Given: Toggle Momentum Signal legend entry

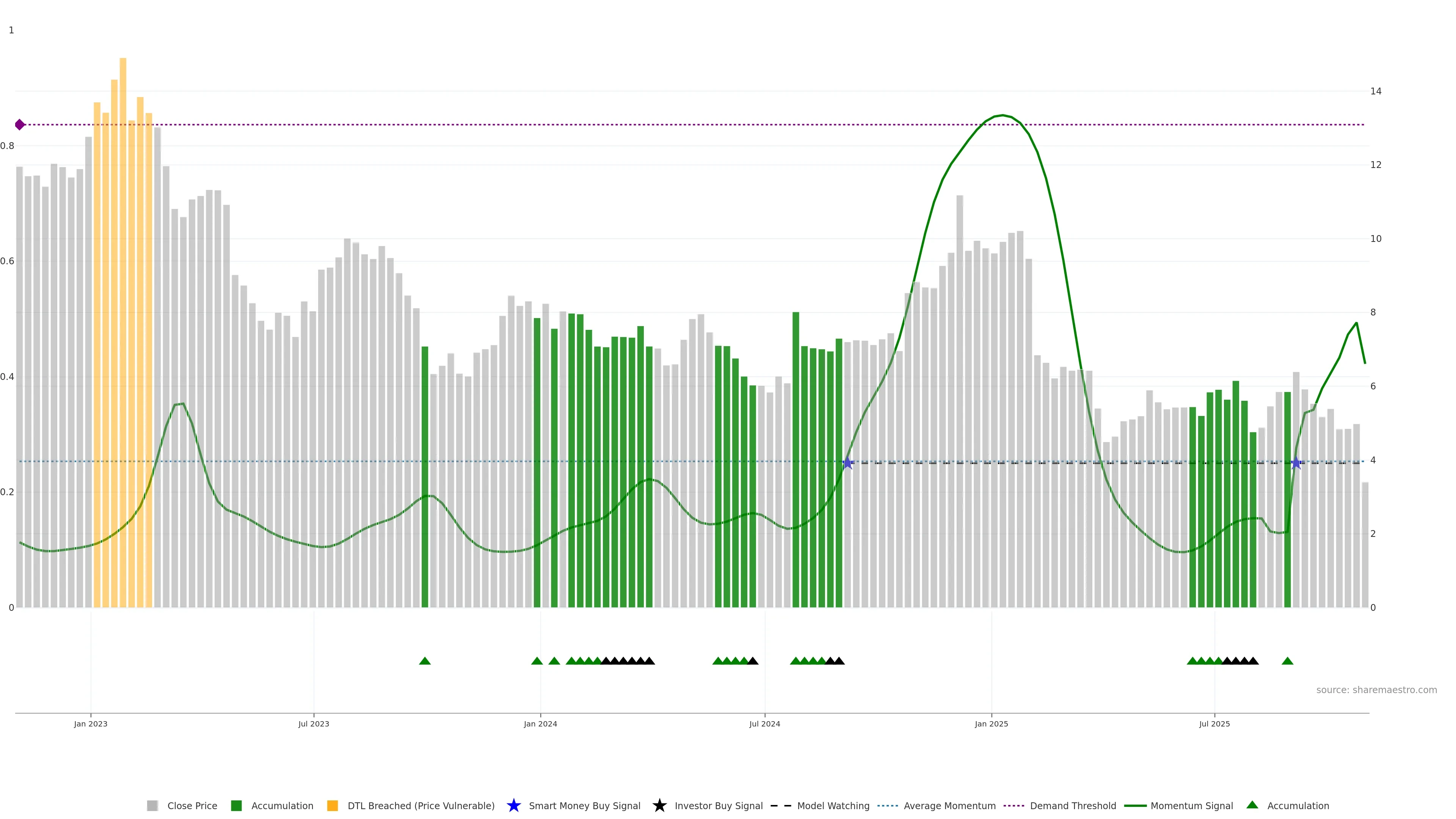Looking at the screenshot, I should click(1191, 805).
